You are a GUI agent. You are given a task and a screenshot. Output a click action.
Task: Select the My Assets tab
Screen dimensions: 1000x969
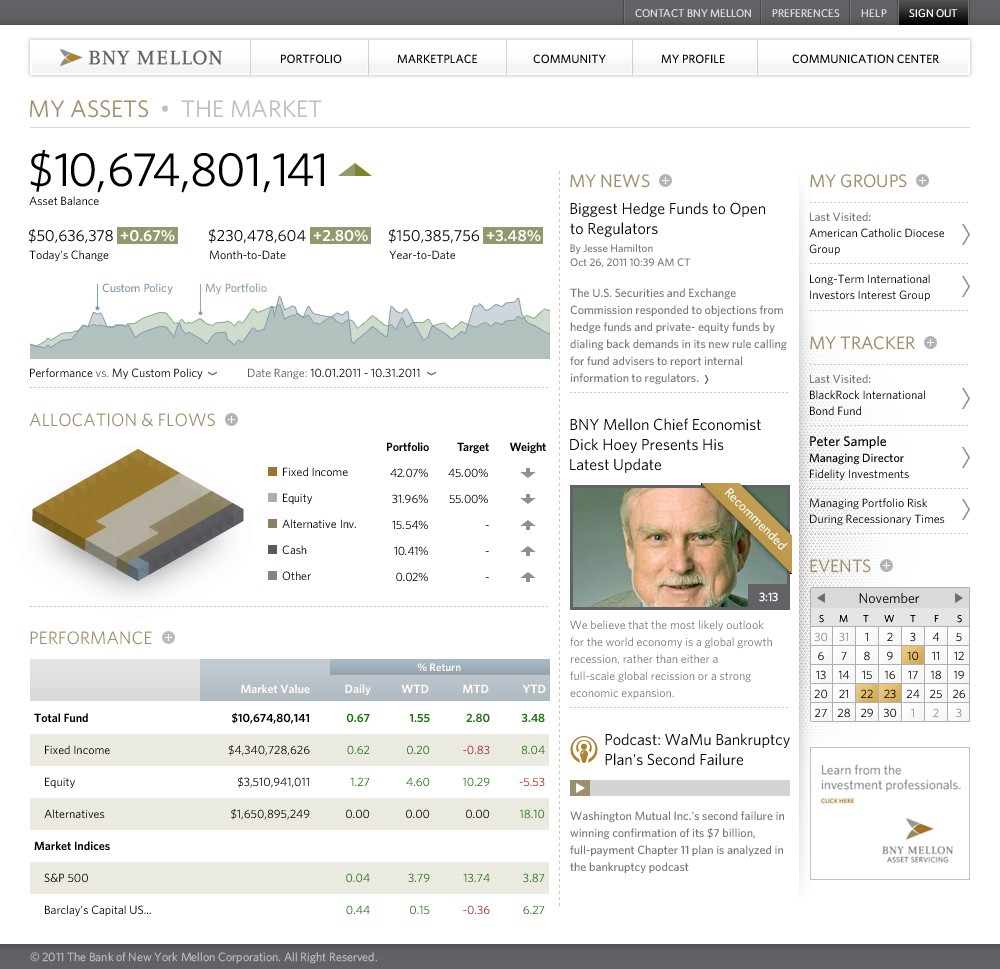(x=89, y=109)
